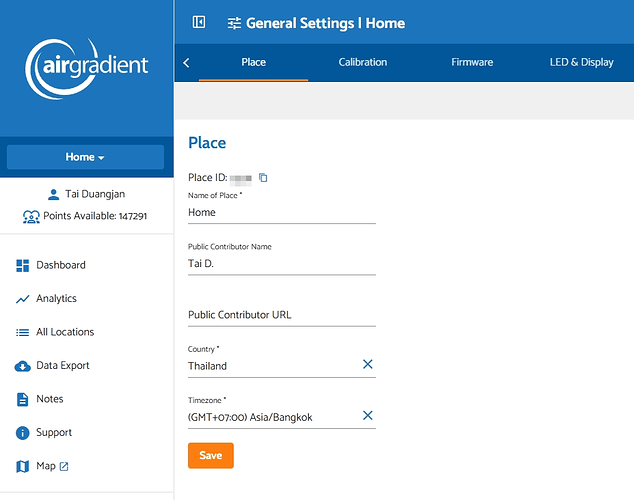This screenshot has width=634, height=500.
Task: Open the Map link in the sidebar
Action: [46, 466]
